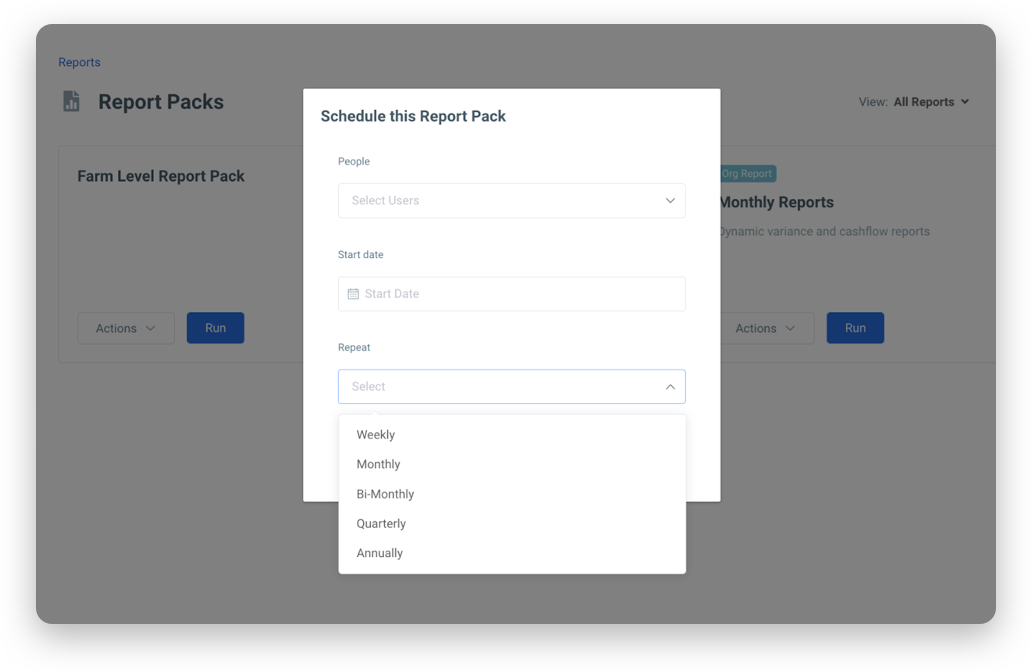Open Actions dropdown for Monthly Reports
This screenshot has width=1032, height=672.
765,328
